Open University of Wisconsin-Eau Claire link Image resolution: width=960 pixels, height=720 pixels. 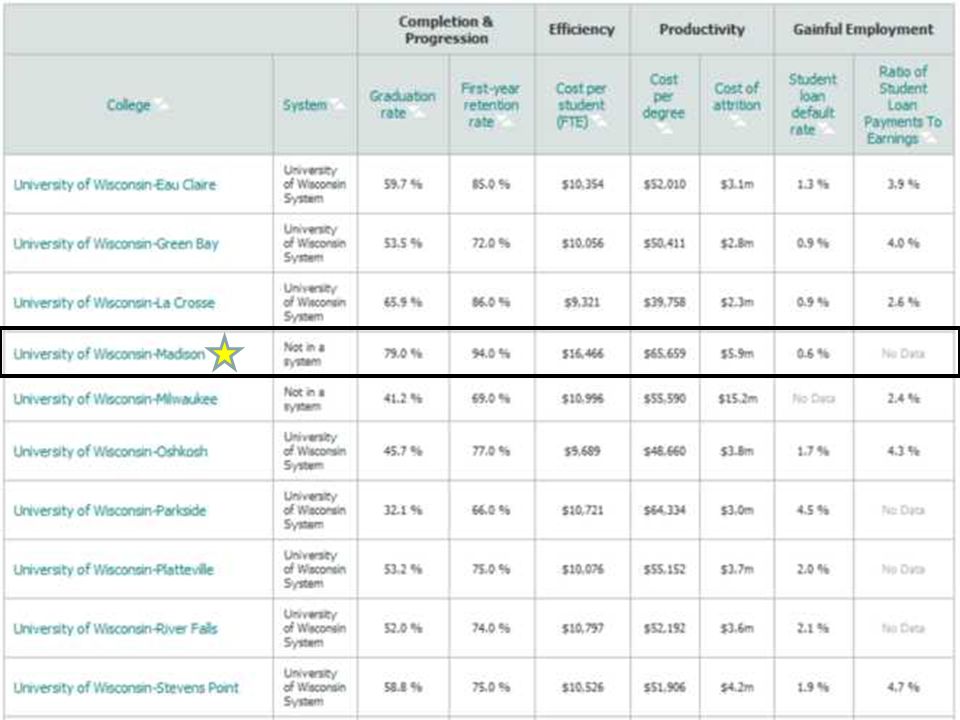tap(114, 185)
